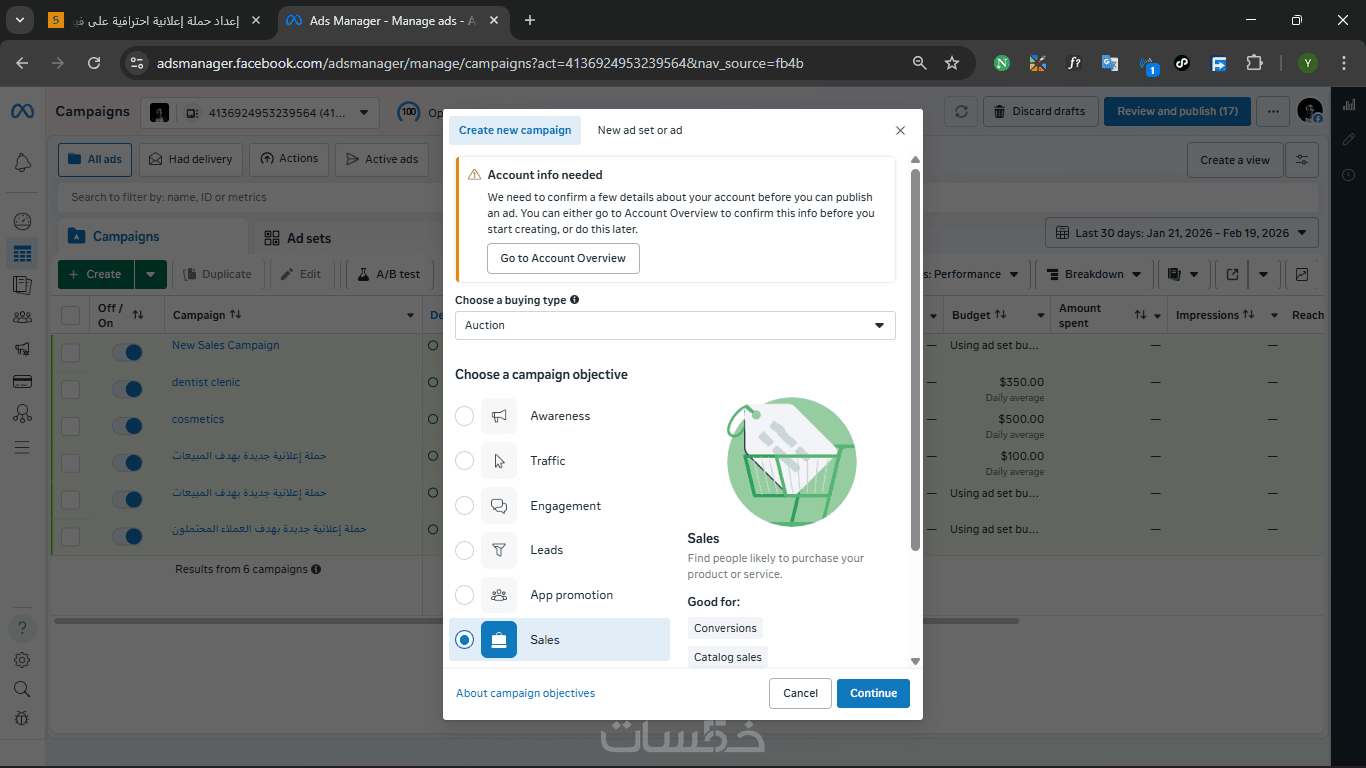The height and width of the screenshot is (768, 1366).
Task: Open About campaign objectives link
Action: (x=525, y=693)
